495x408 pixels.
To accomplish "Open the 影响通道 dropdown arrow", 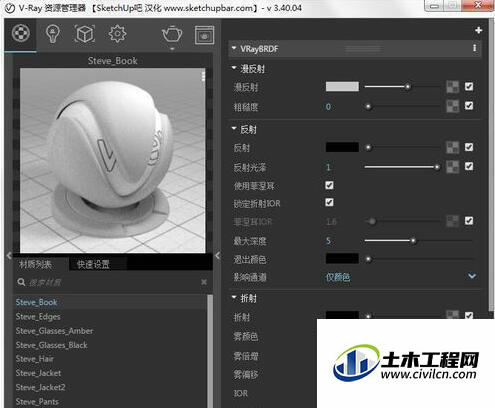I will pos(472,276).
